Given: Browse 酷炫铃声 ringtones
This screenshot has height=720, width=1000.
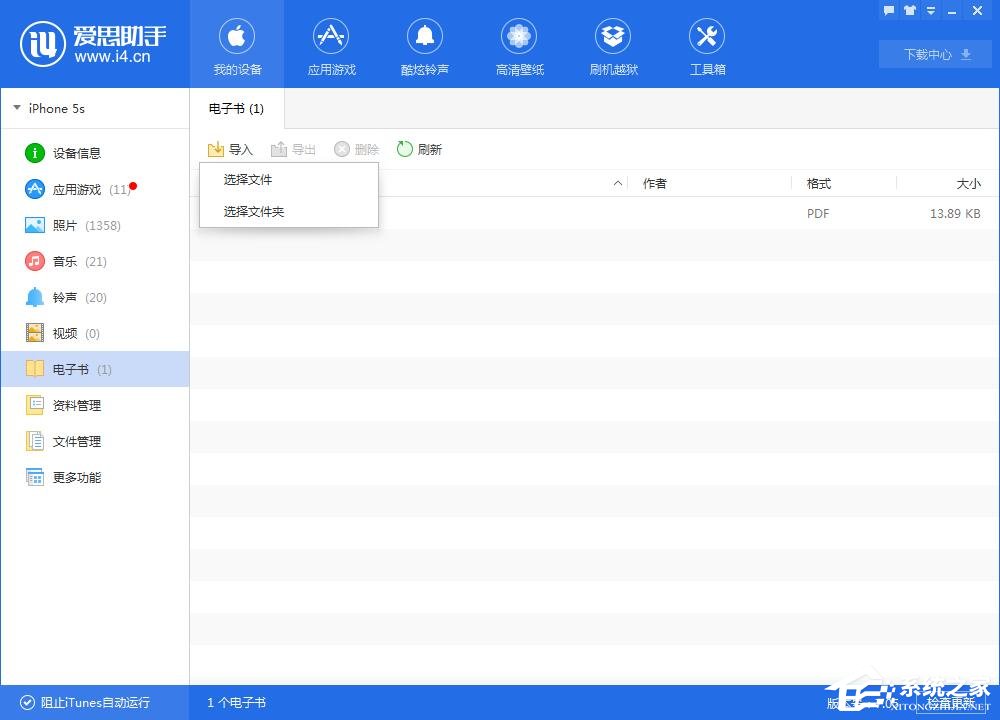Looking at the screenshot, I should 425,45.
